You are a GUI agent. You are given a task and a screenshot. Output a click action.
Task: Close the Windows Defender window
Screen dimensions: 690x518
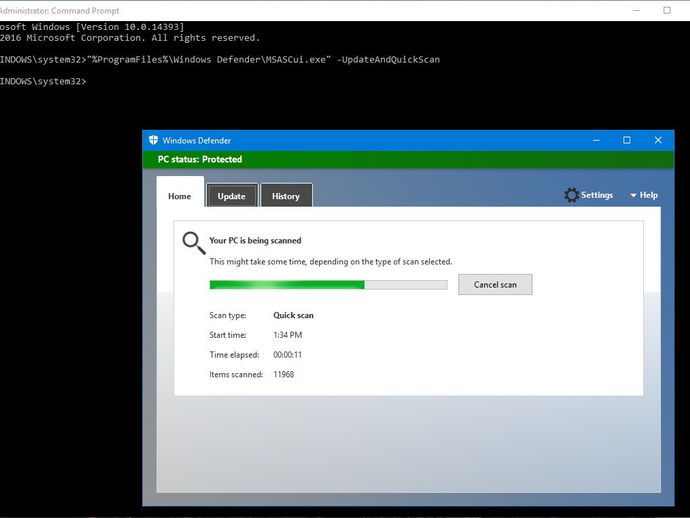(x=658, y=140)
